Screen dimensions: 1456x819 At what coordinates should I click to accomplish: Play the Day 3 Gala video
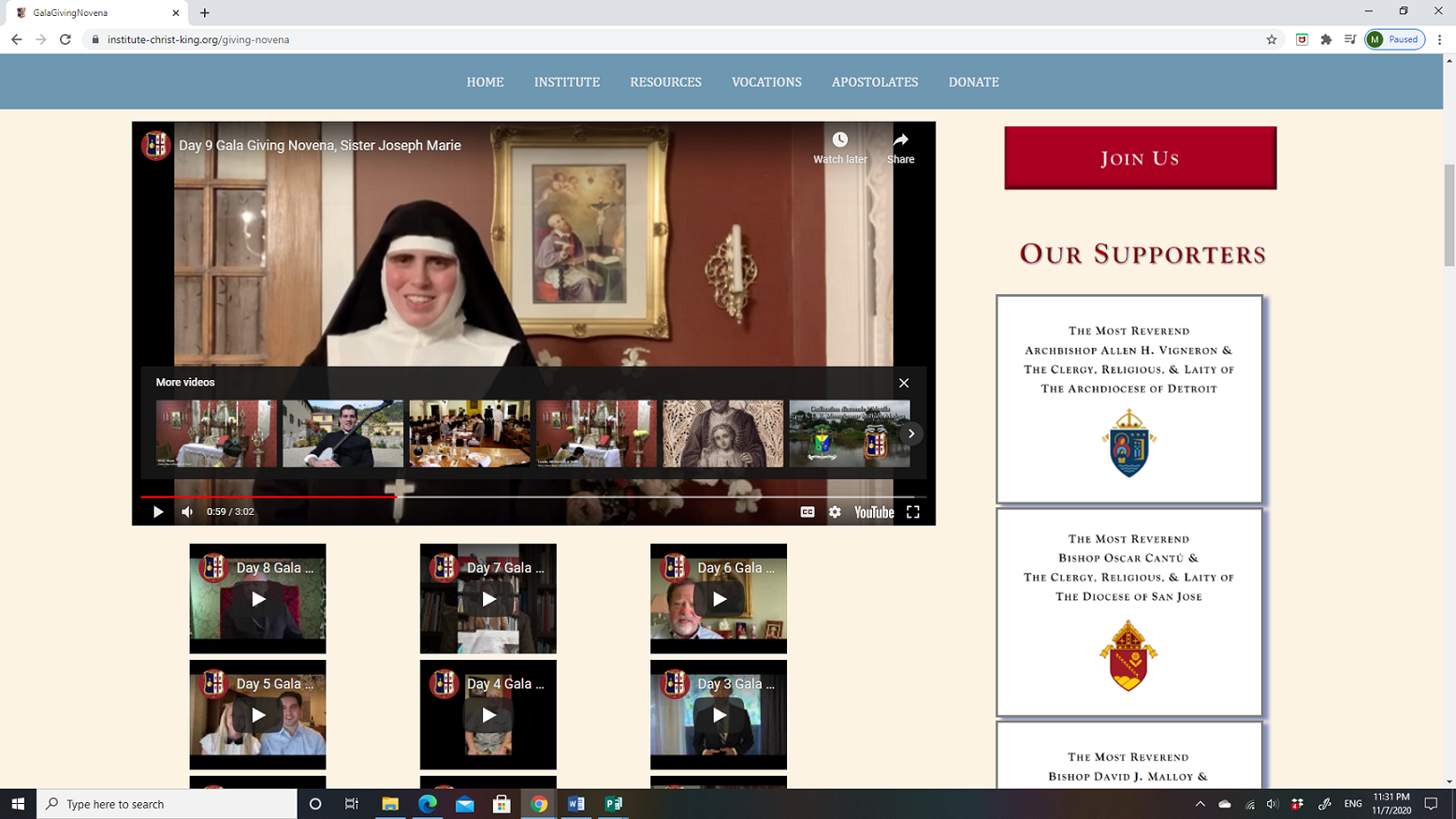tap(719, 715)
